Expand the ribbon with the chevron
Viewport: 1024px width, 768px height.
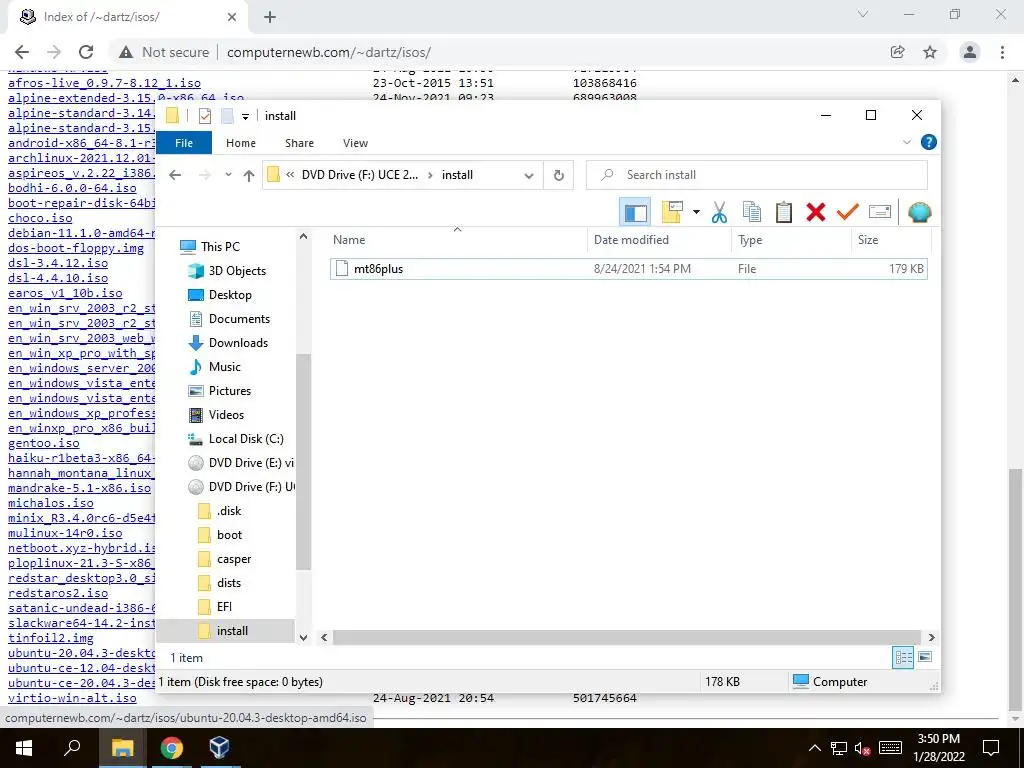pos(906,142)
